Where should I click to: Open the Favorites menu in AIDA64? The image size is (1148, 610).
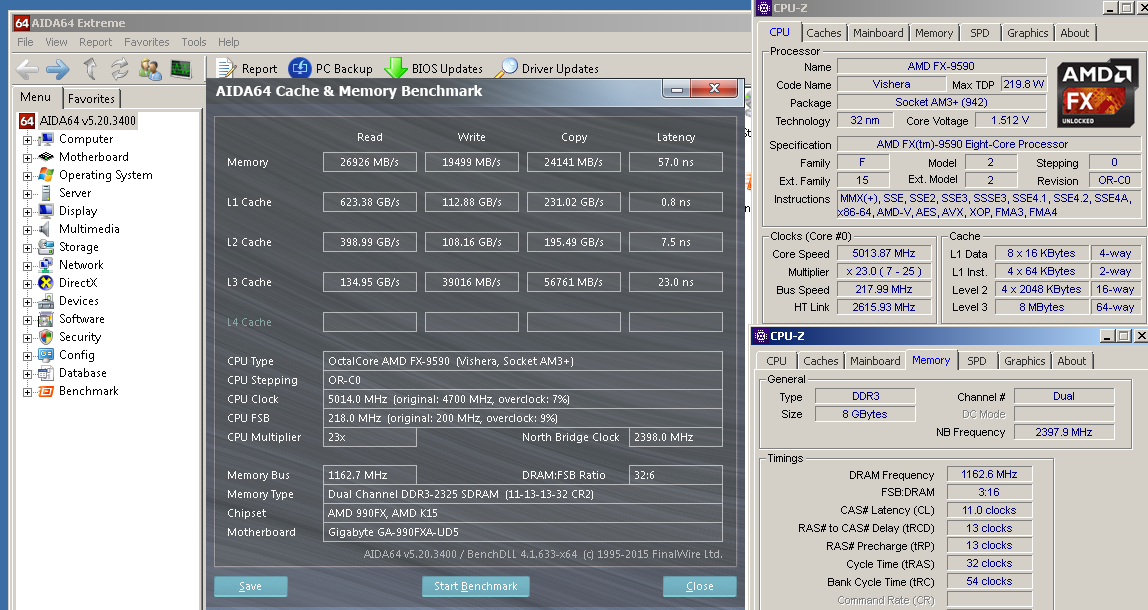pyautogui.click(x=146, y=42)
